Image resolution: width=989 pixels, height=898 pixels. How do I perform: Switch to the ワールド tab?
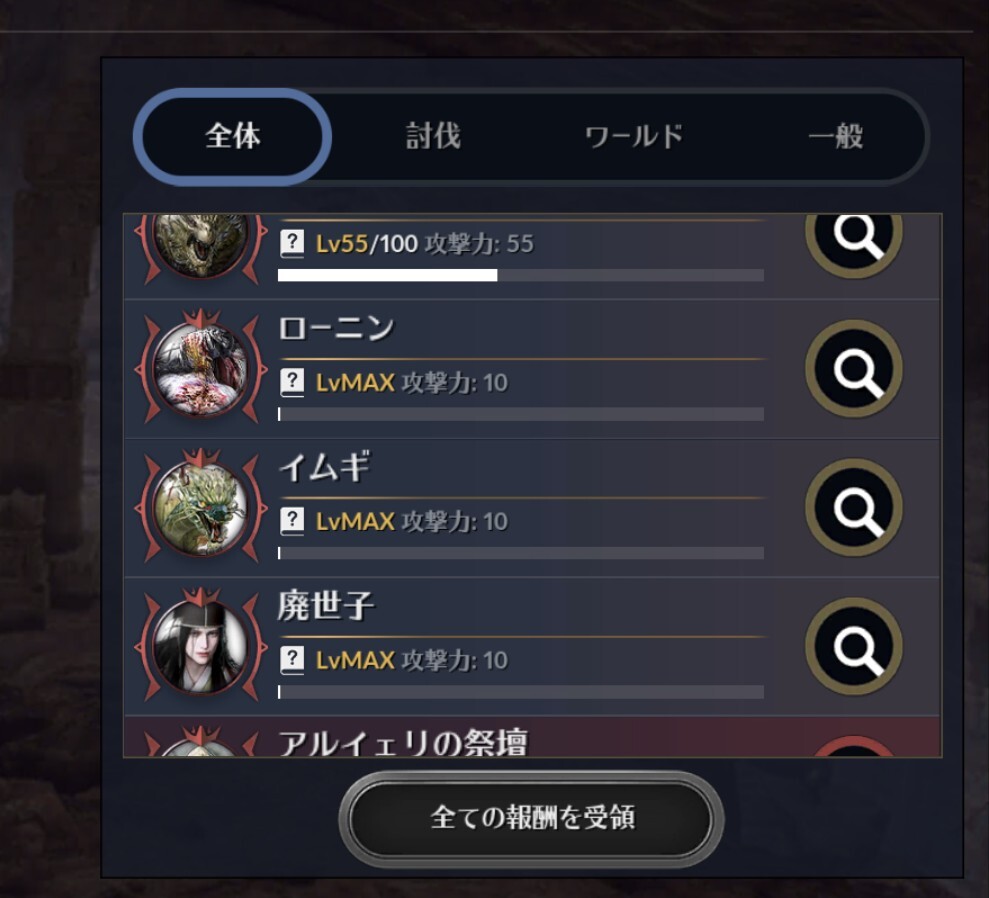[635, 136]
